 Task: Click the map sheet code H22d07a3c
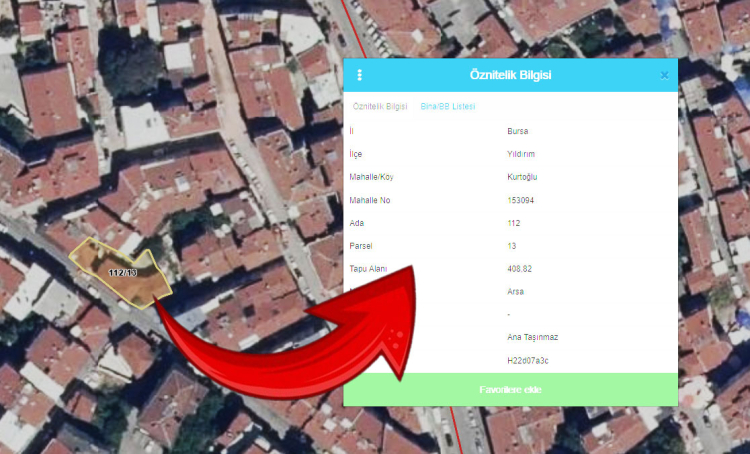click(529, 361)
